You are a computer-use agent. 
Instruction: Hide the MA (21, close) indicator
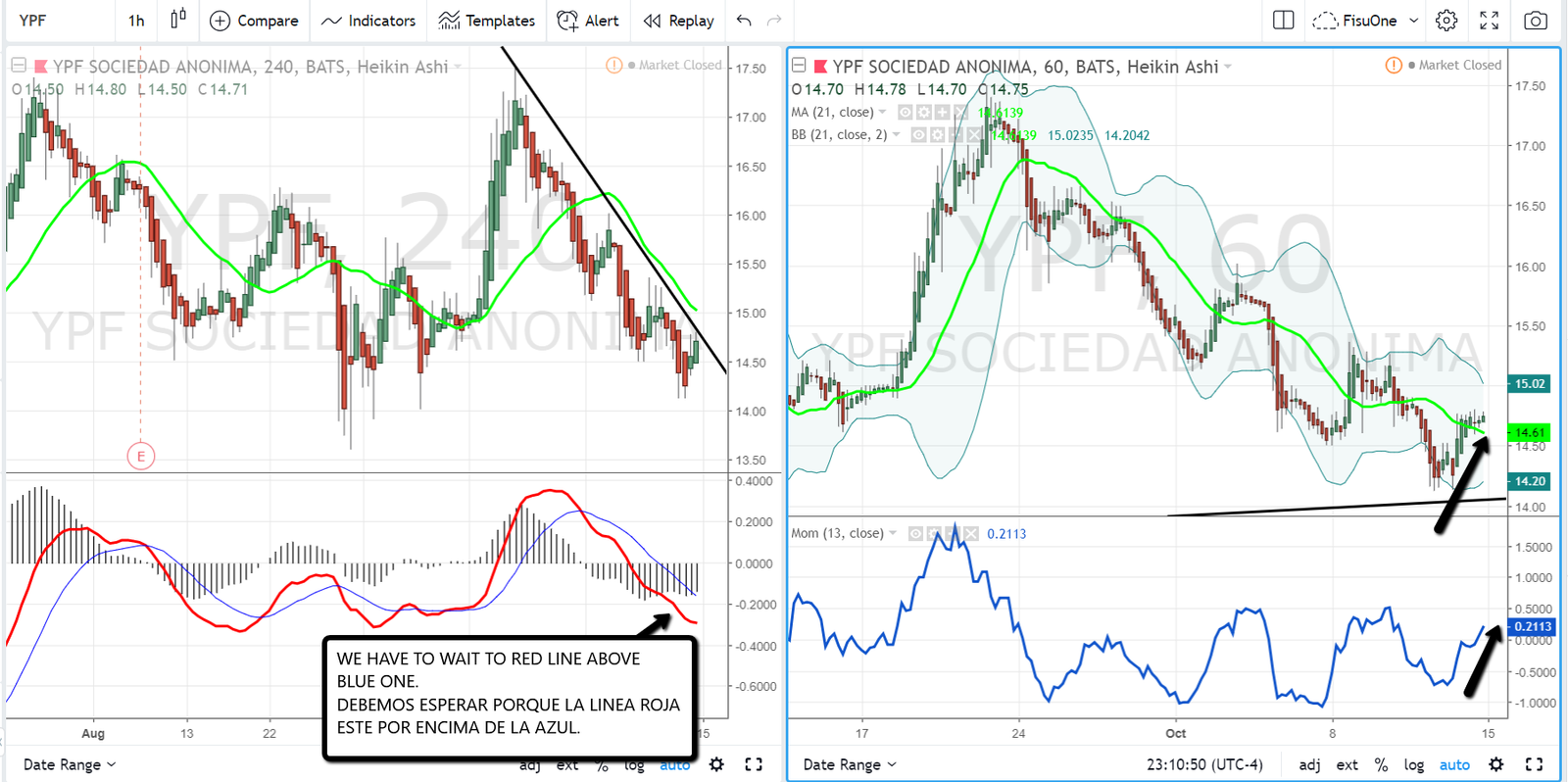point(906,113)
